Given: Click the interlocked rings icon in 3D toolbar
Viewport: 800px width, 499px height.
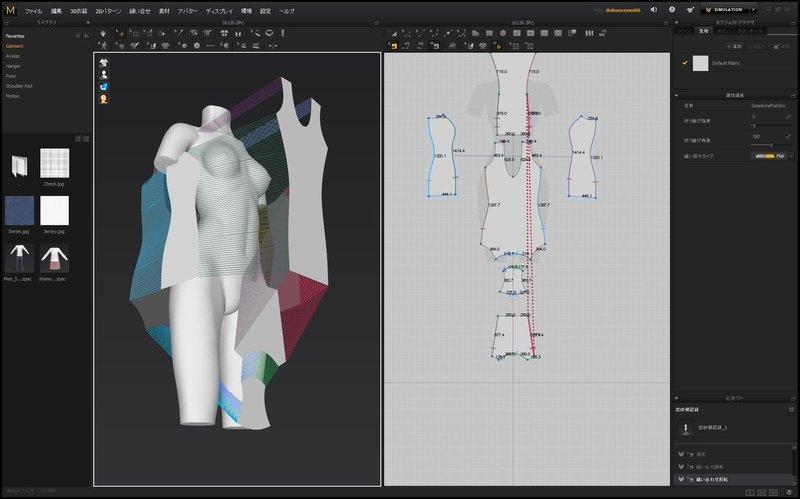Looking at the screenshot, I should click(165, 45).
